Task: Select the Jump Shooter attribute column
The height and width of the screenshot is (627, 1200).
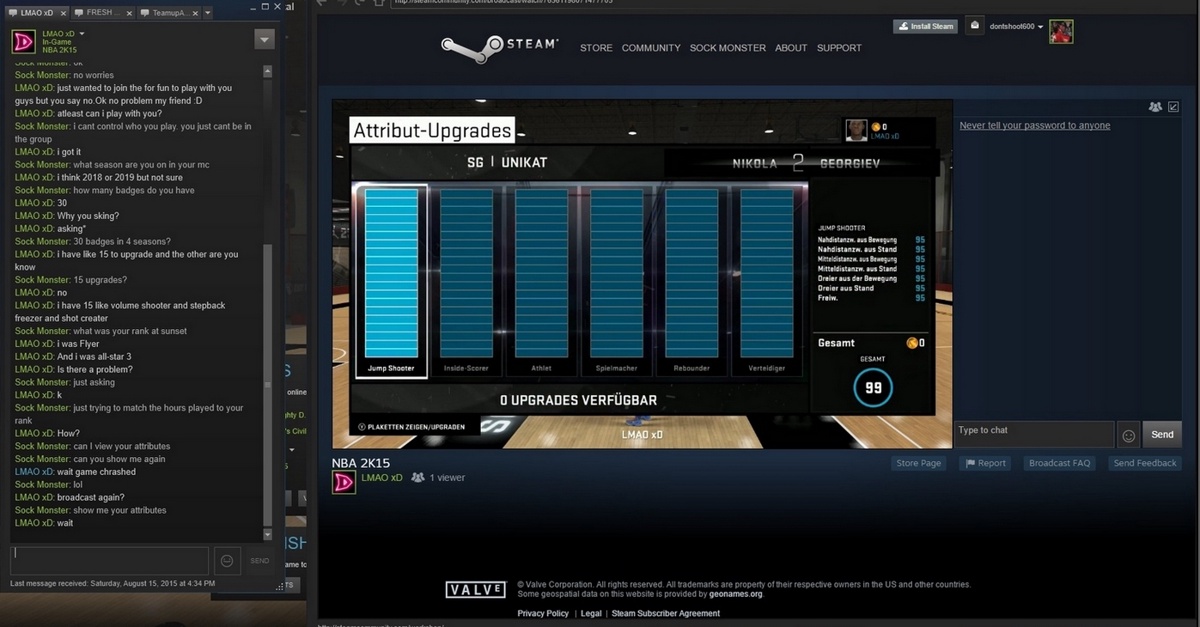Action: click(391, 280)
